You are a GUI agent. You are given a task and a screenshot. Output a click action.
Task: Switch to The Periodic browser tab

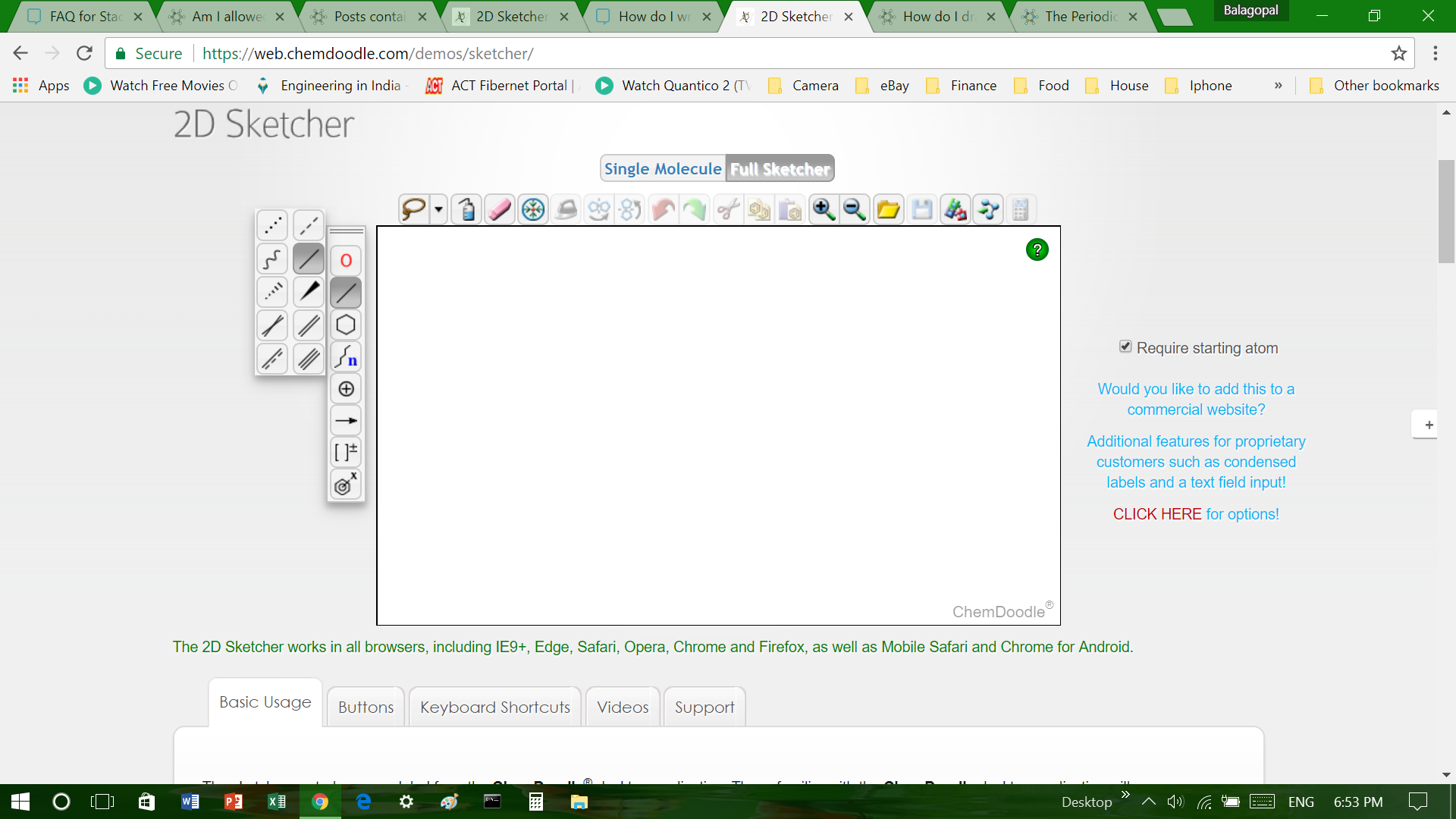click(1080, 16)
